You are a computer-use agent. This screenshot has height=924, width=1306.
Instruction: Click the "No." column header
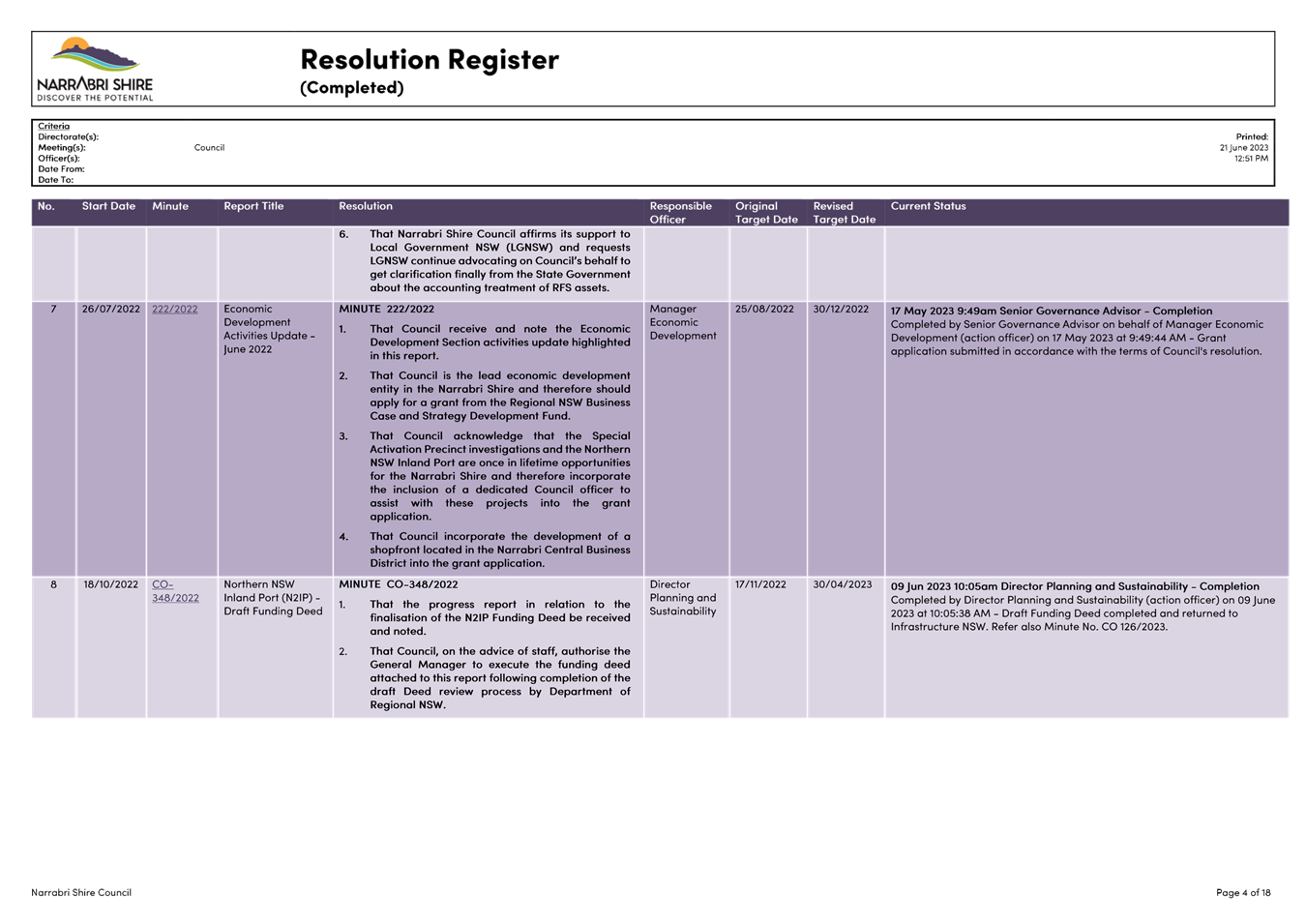pyautogui.click(x=46, y=206)
